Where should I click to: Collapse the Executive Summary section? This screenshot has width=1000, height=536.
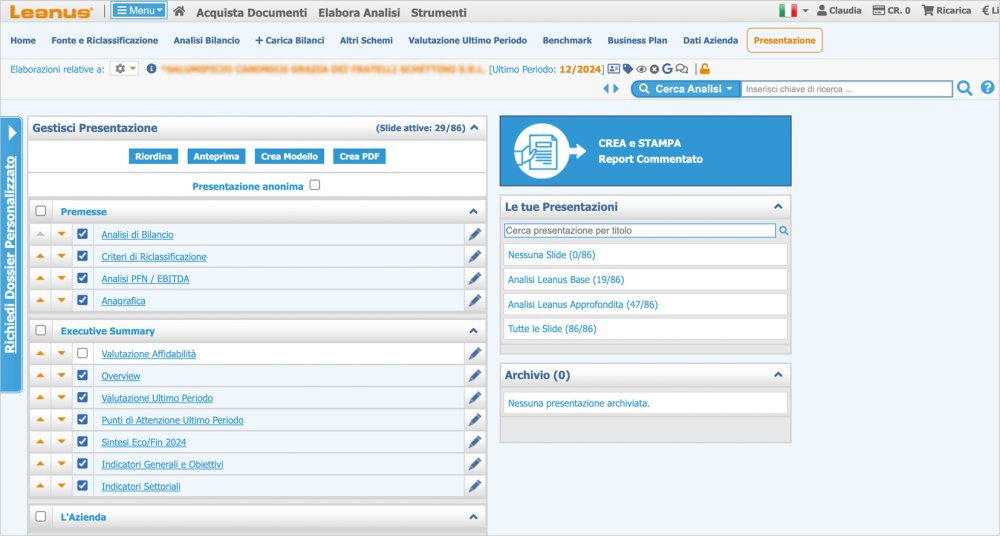[473, 331]
